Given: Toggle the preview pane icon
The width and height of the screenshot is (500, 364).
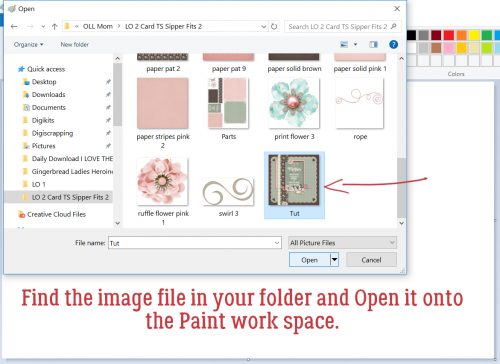Looking at the screenshot, I should [373, 44].
